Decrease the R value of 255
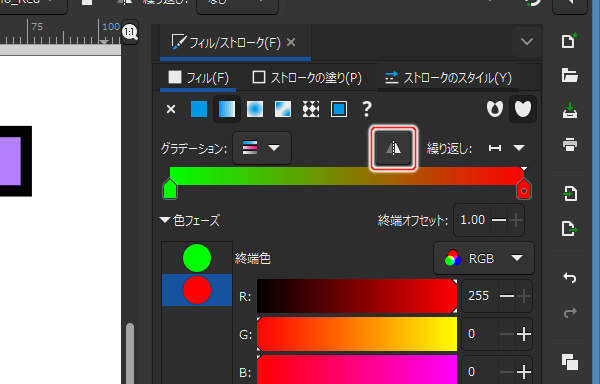Viewport: 600px width, 384px height. tap(507, 296)
